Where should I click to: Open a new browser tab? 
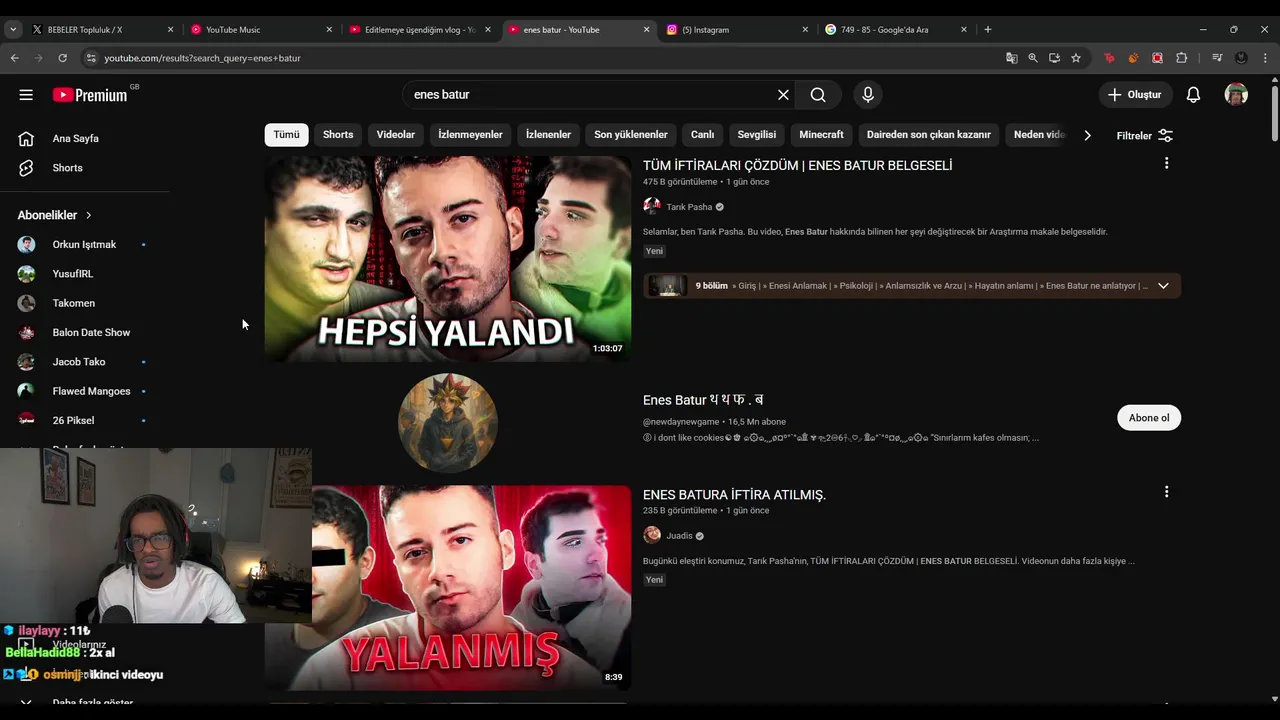click(x=987, y=30)
